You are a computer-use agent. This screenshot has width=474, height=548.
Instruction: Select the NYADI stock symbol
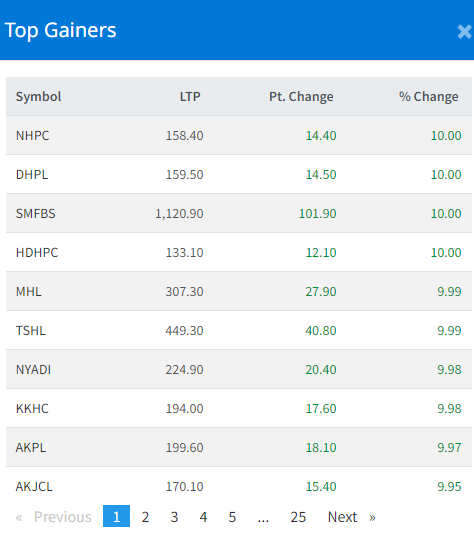click(34, 370)
